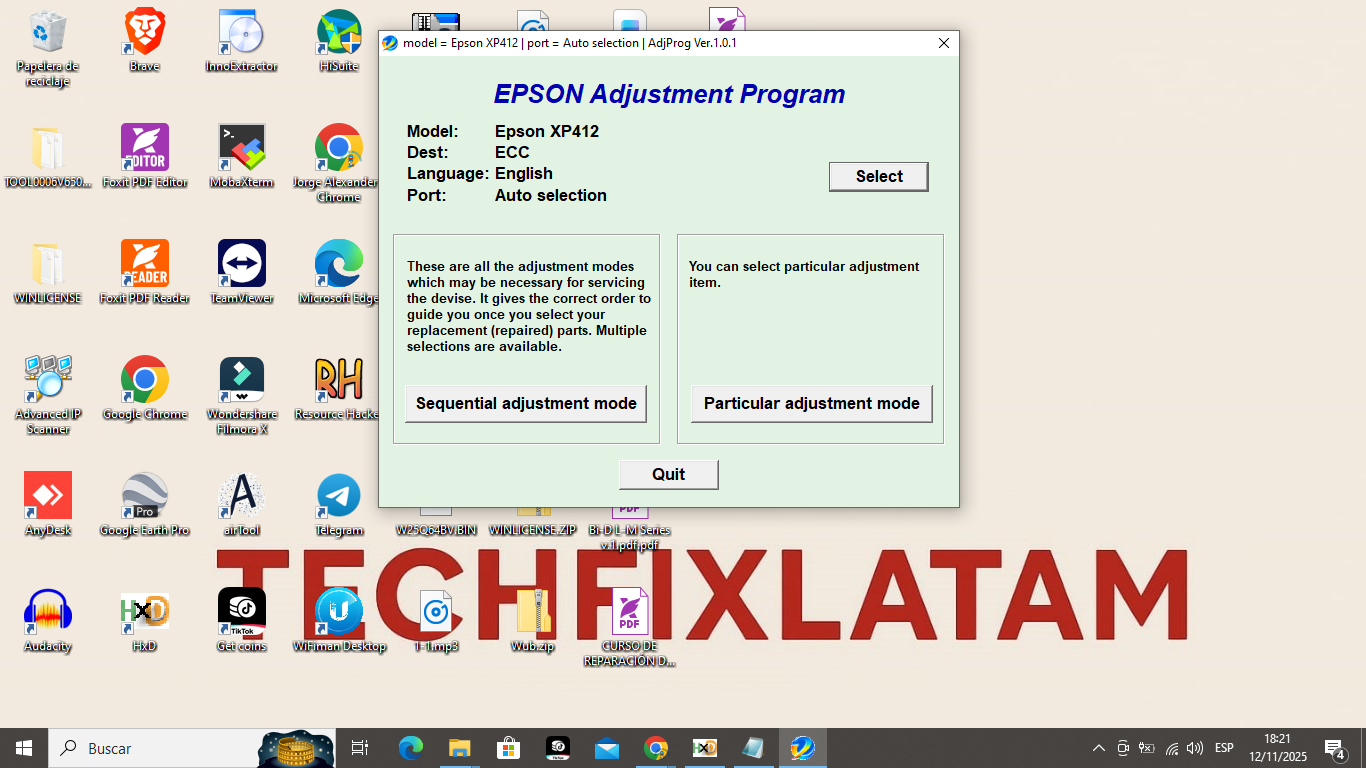Image resolution: width=1366 pixels, height=768 pixels.
Task: Open the TeamViewer desktop shortcut
Action: point(241,264)
